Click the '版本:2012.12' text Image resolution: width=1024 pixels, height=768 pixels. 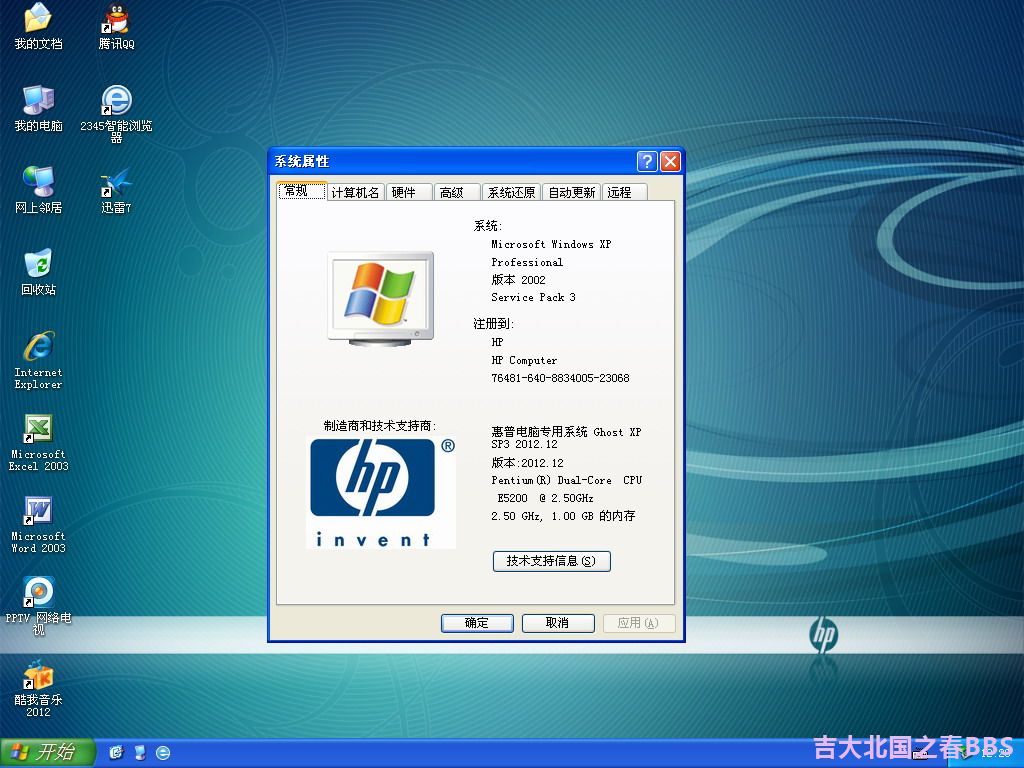527,463
